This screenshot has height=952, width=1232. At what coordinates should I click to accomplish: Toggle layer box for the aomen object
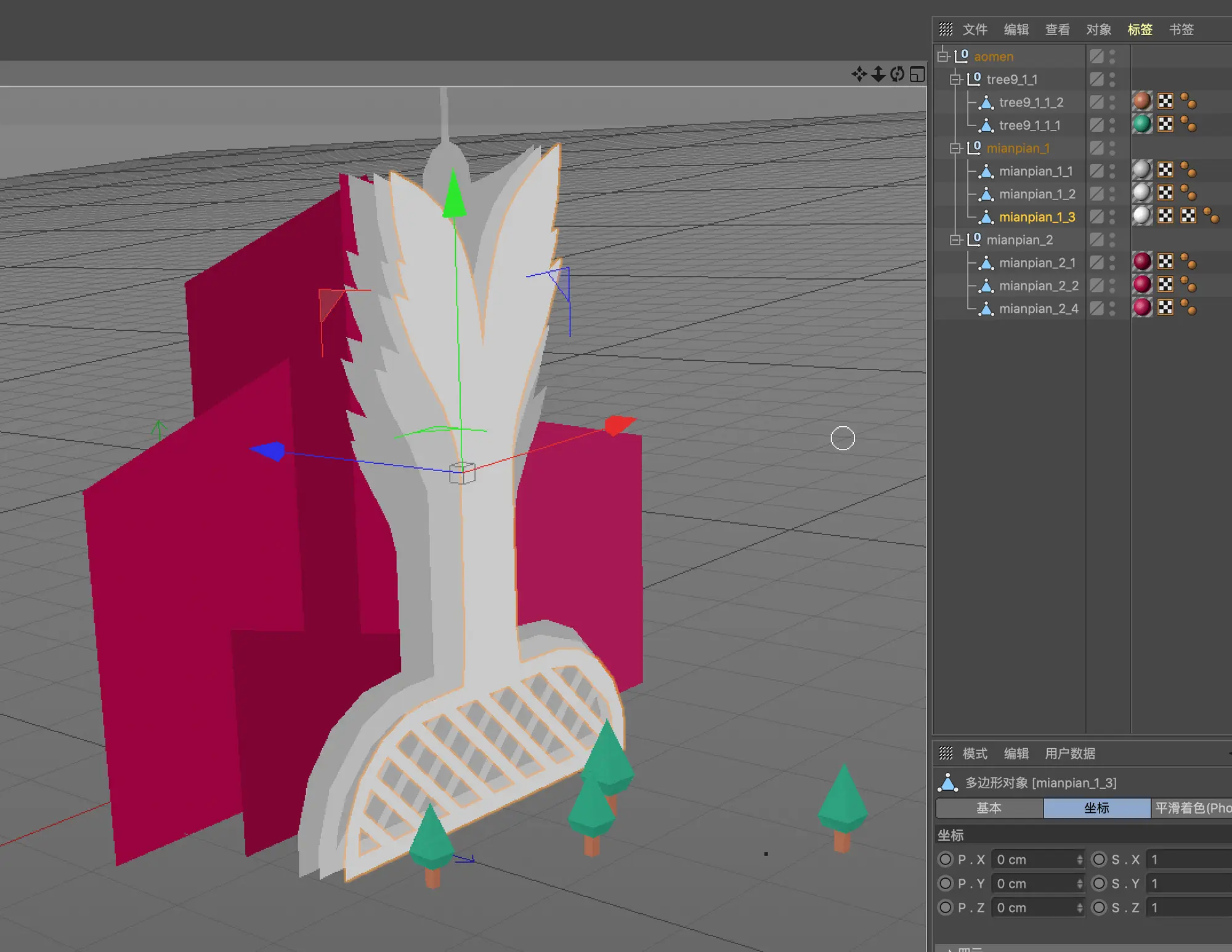point(1096,57)
